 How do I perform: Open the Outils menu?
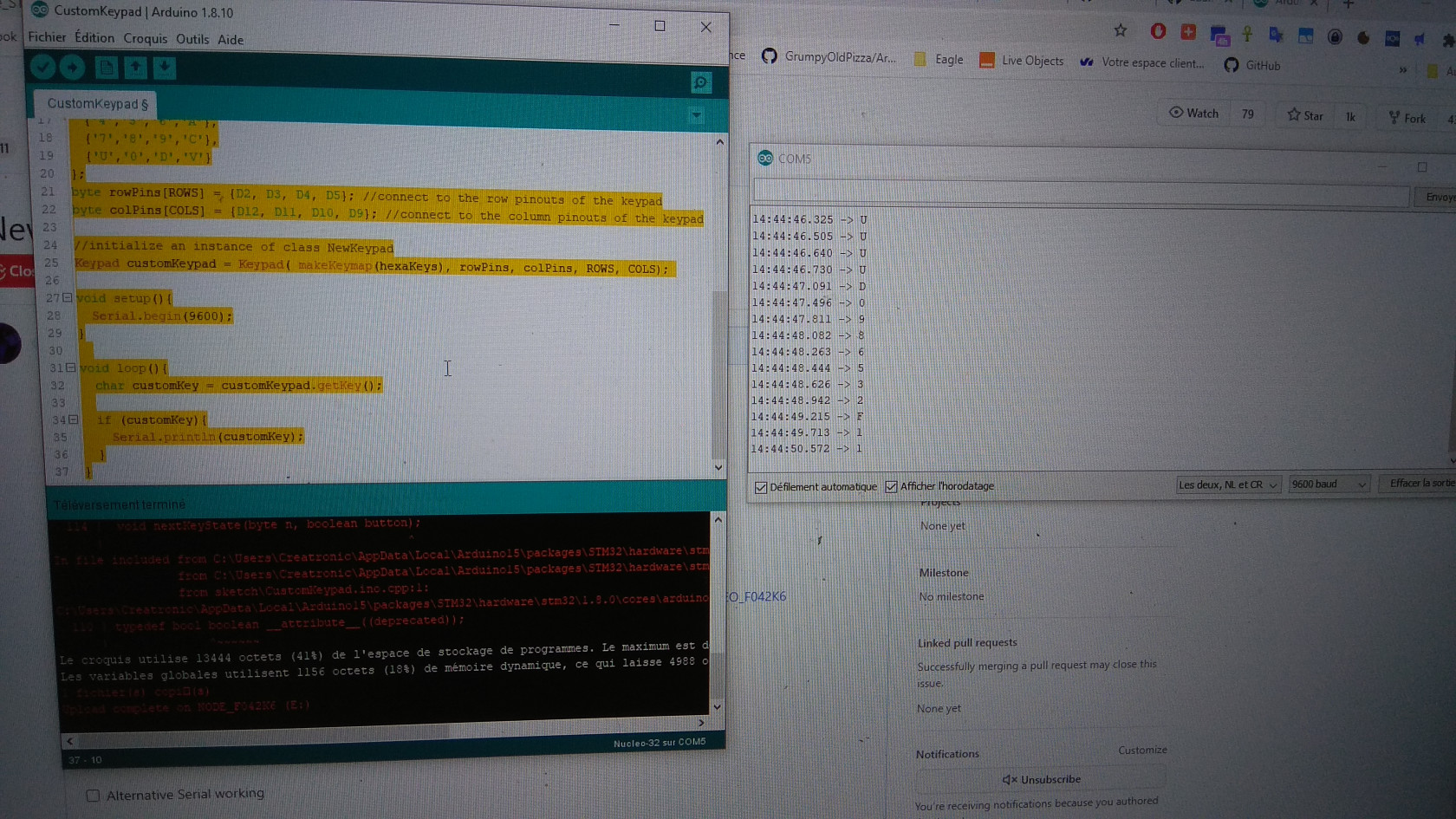click(192, 39)
